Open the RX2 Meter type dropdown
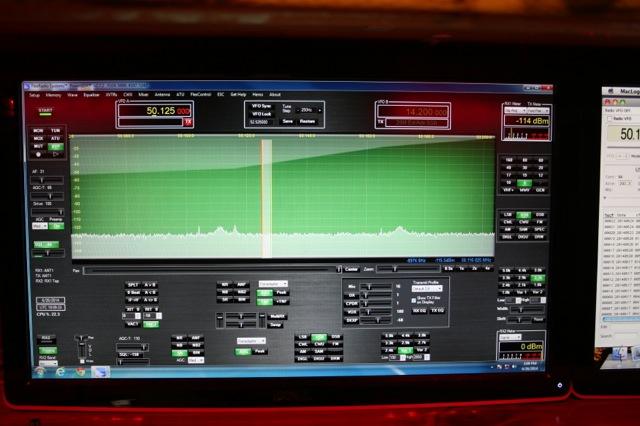Image resolution: width=640 pixels, height=426 pixels. (511, 337)
